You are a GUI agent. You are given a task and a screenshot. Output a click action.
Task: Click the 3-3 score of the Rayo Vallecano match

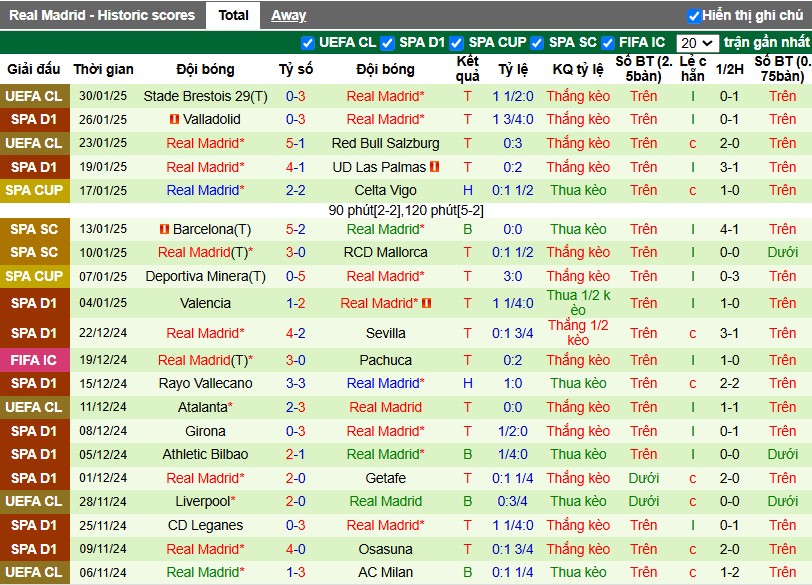[296, 384]
